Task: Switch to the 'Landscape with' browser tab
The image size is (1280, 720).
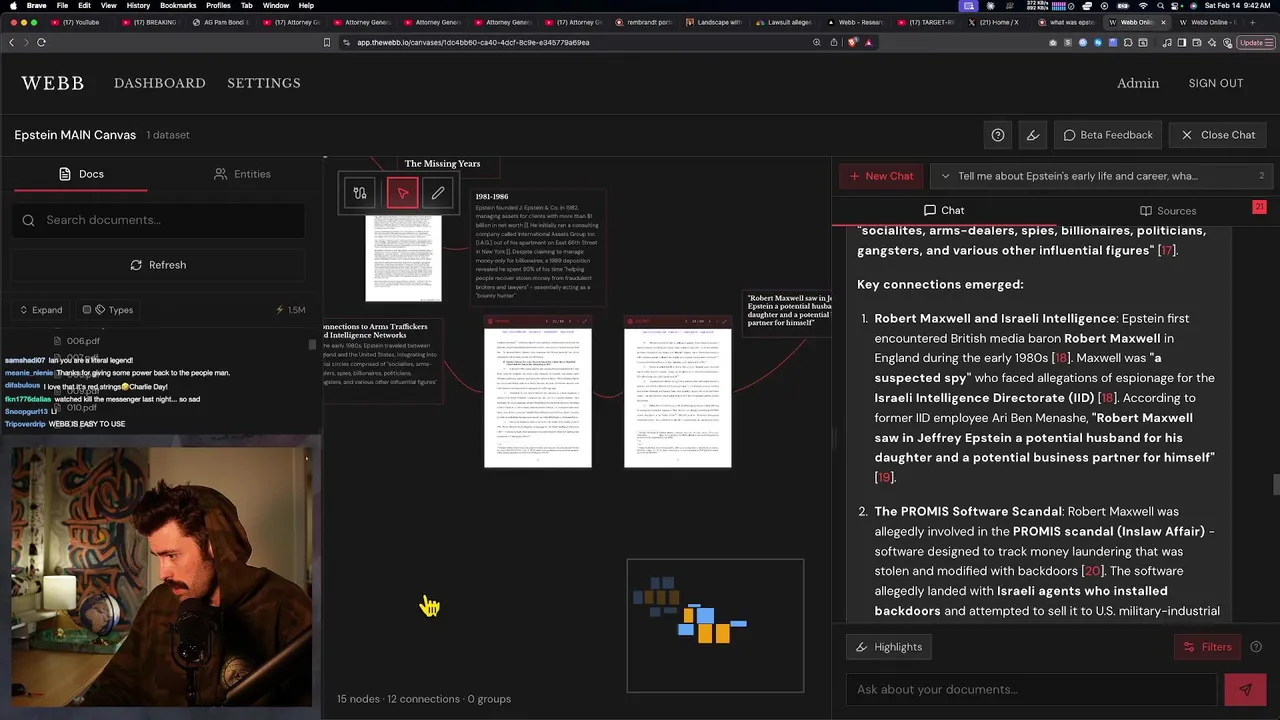Action: (x=714, y=22)
